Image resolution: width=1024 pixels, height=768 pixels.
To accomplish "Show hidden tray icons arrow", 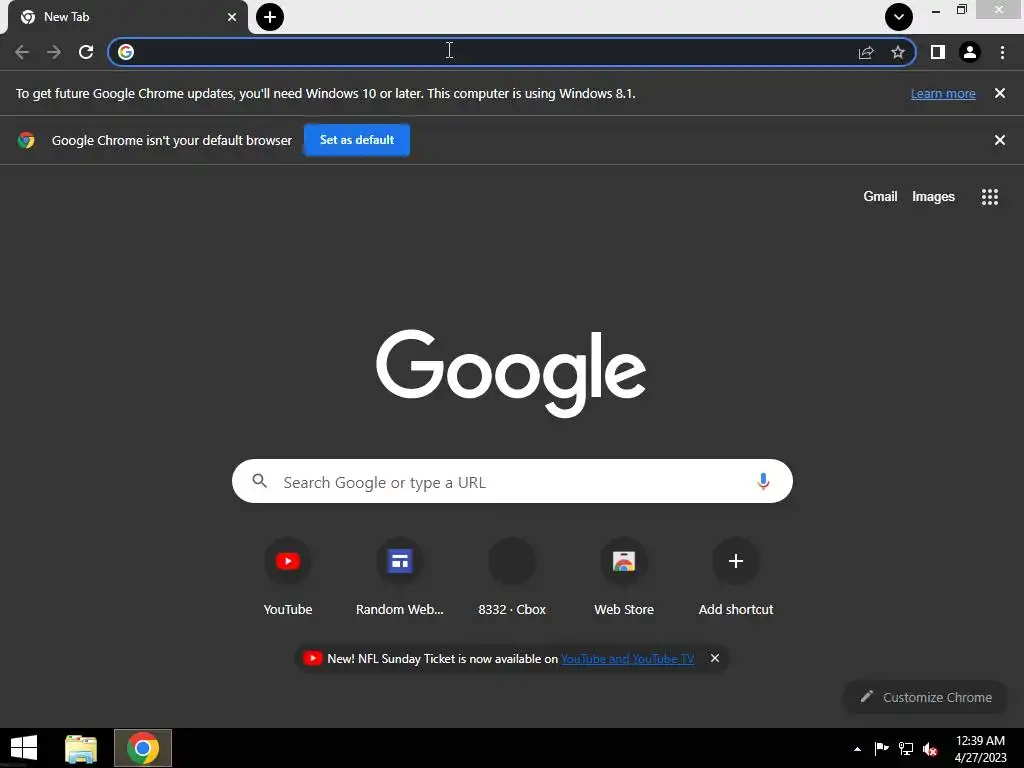I will coord(857,749).
